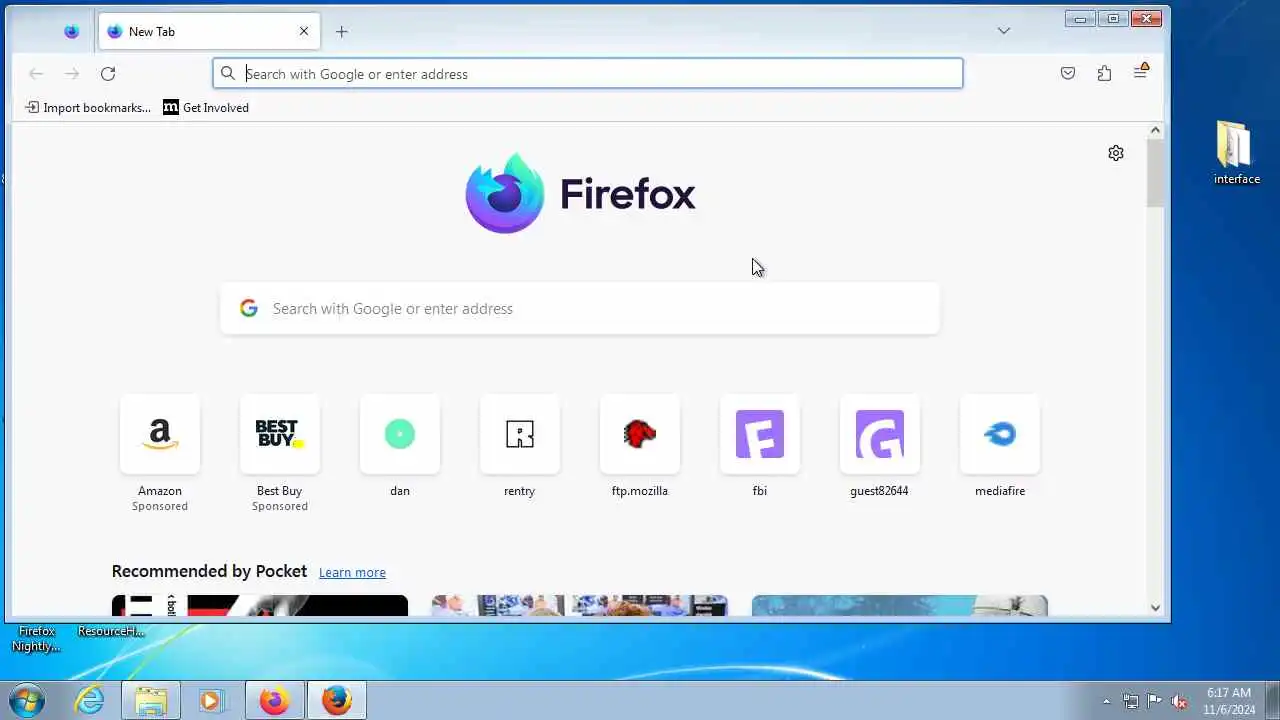Open Windows Explorer from the taskbar
This screenshot has height=720, width=1280.
coord(151,700)
